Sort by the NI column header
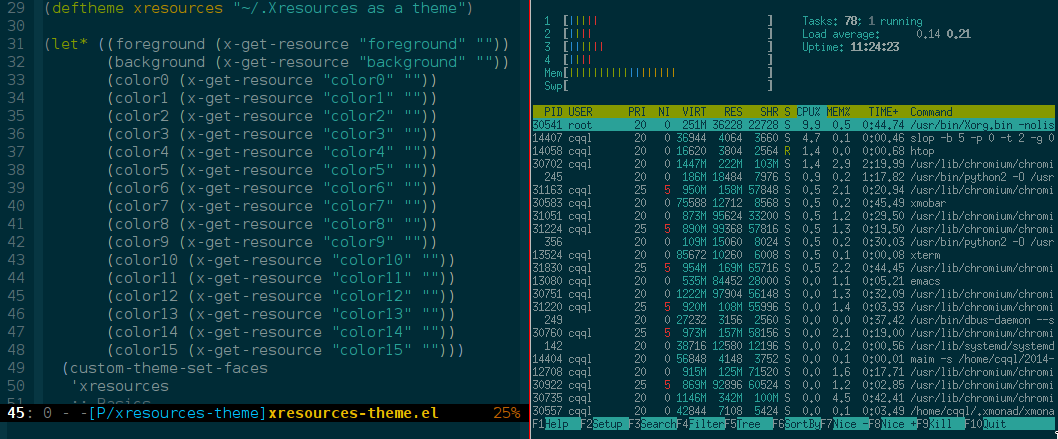1058x439 pixels. [x=664, y=112]
